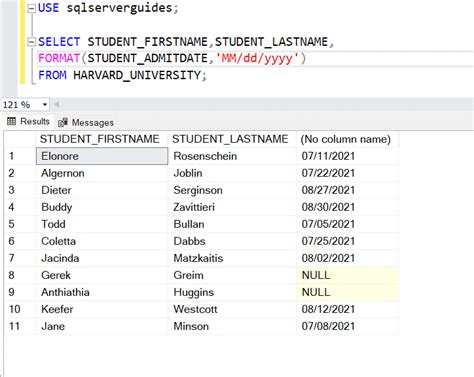Select the Gerek cell
The height and width of the screenshot is (377, 474).
(102, 275)
